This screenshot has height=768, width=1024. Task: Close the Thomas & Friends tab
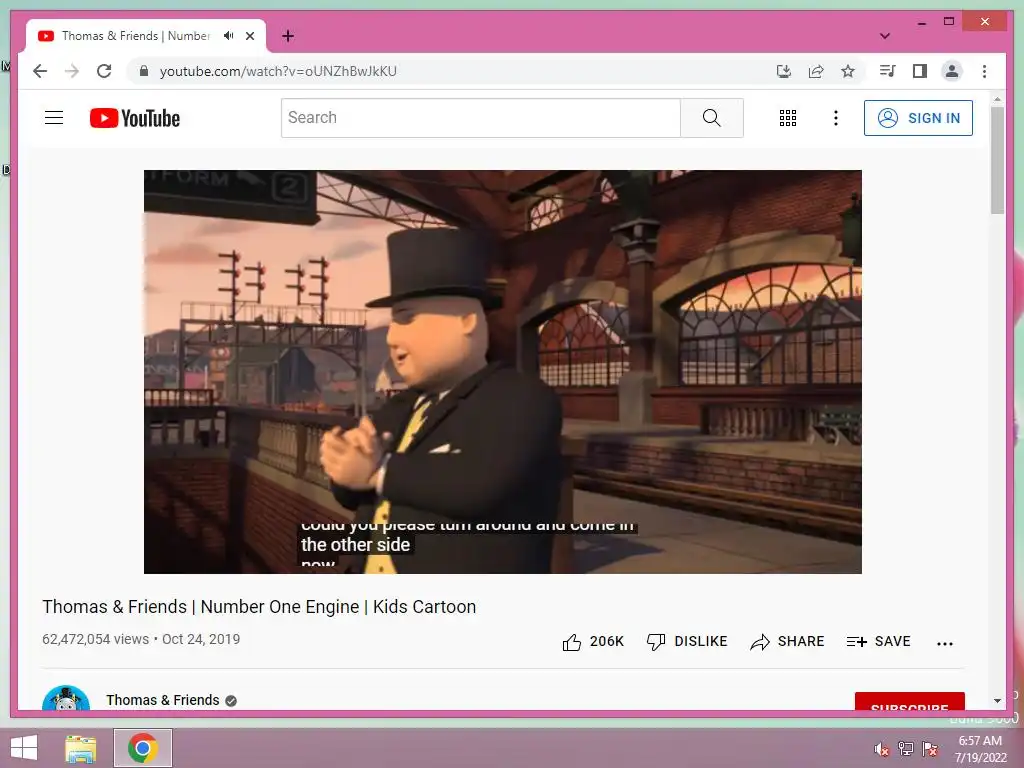click(x=250, y=36)
